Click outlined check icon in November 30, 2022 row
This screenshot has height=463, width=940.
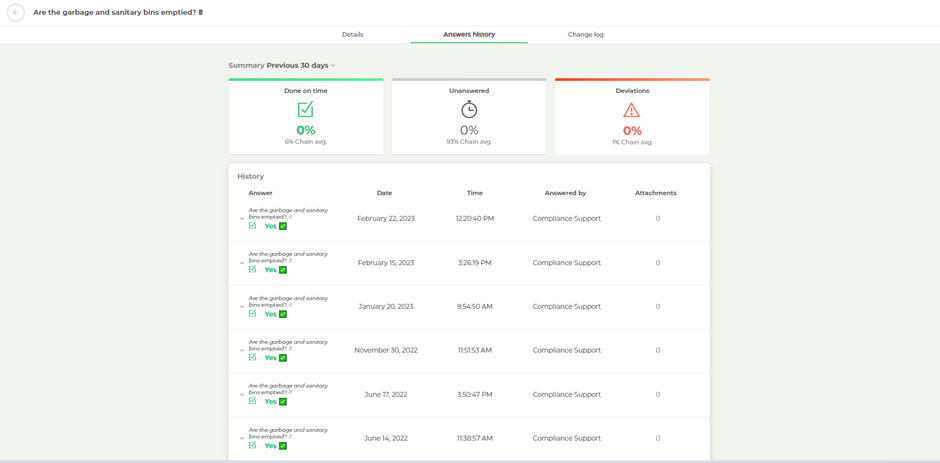click(x=252, y=357)
